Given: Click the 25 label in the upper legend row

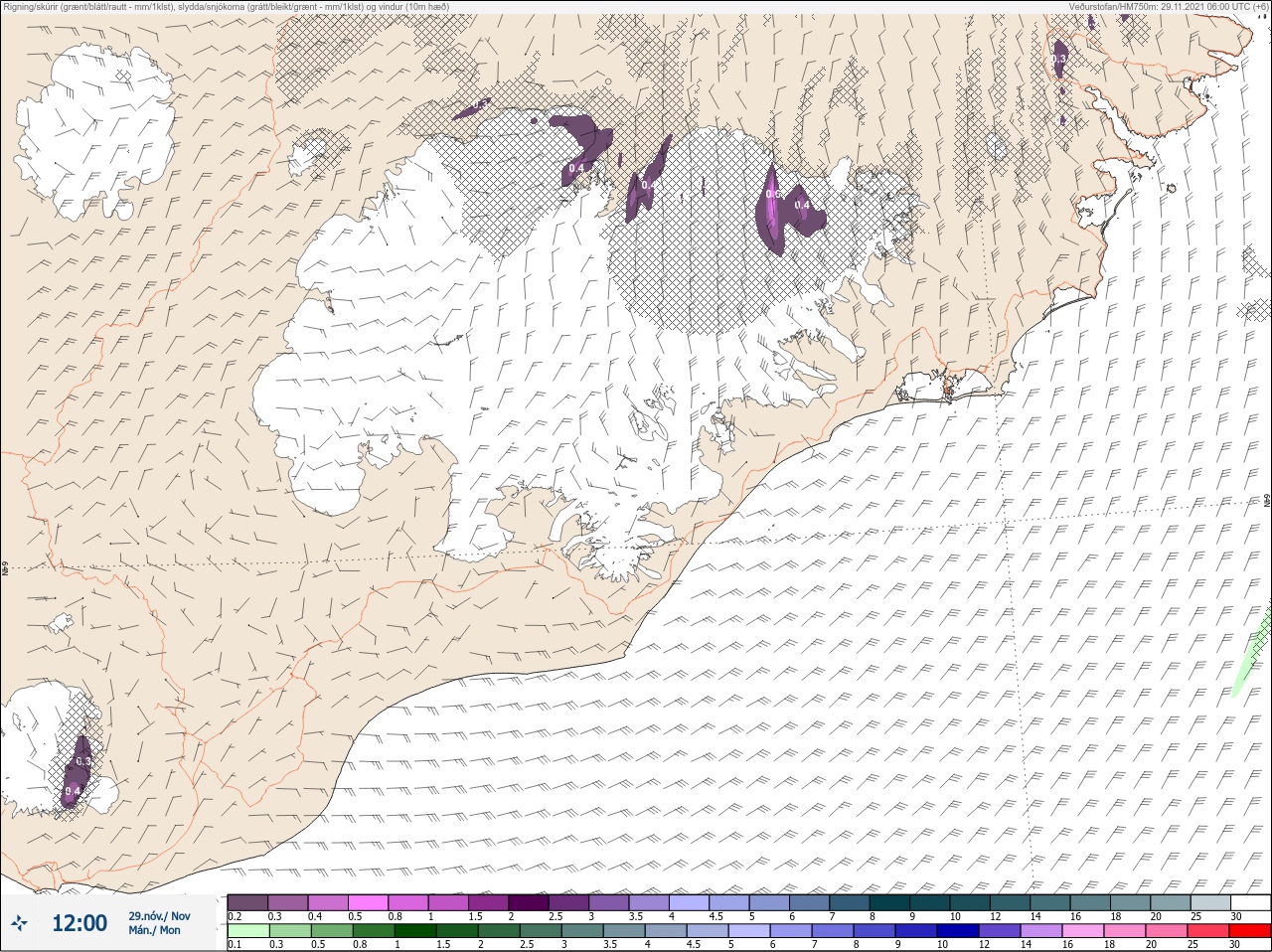Looking at the screenshot, I should point(1196,916).
